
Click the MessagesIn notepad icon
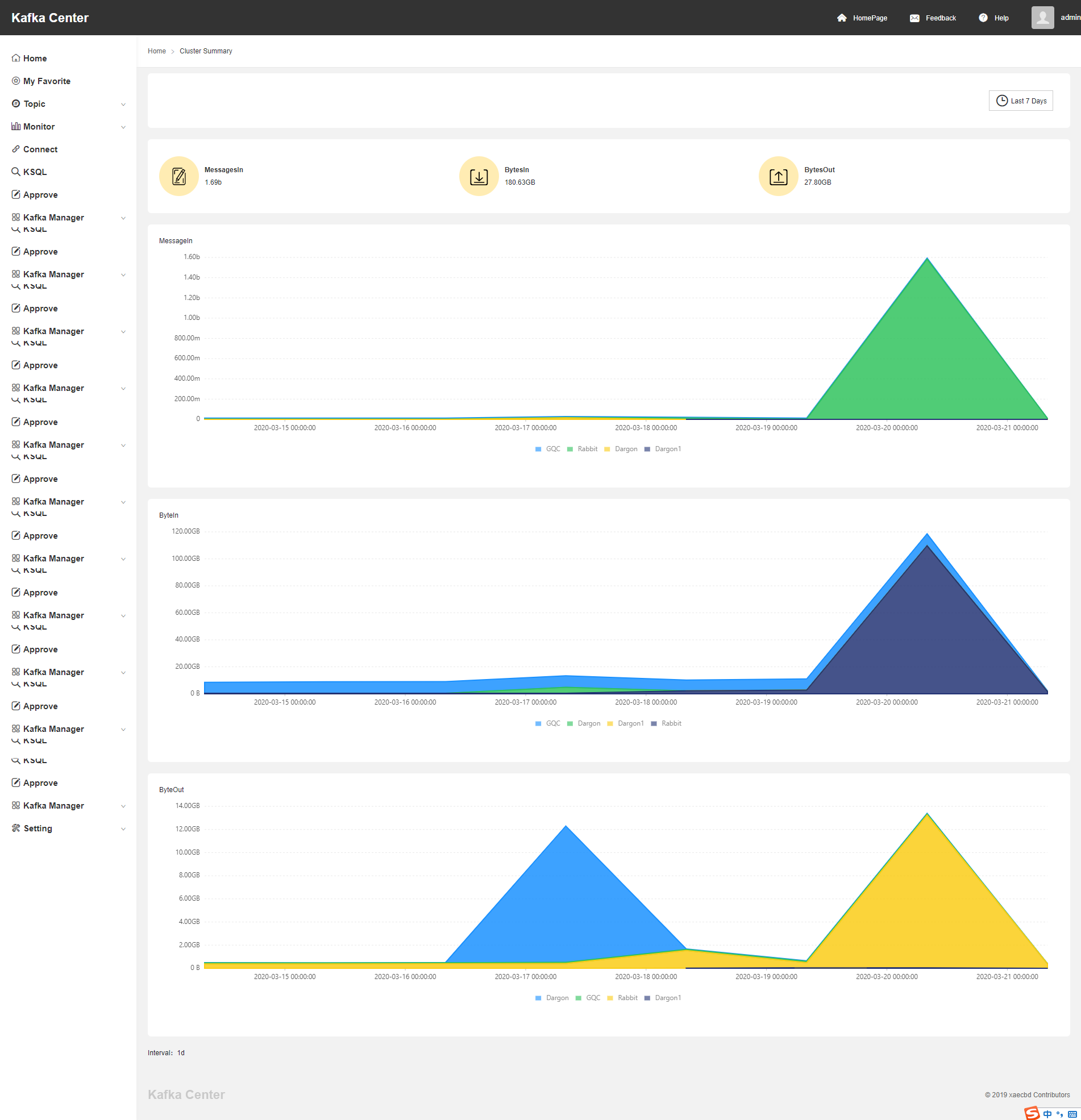(179, 177)
